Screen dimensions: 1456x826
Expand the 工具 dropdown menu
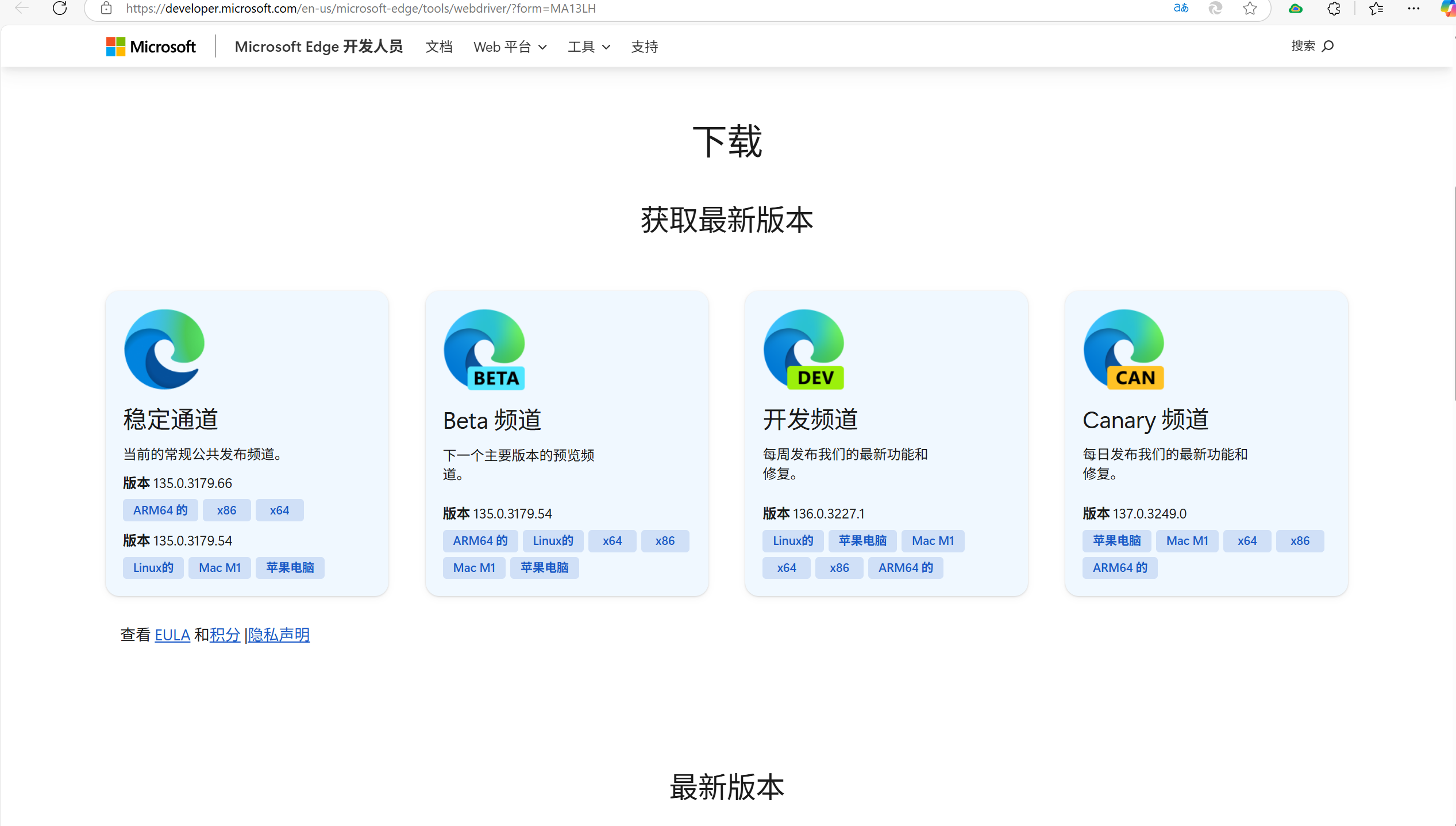point(588,47)
